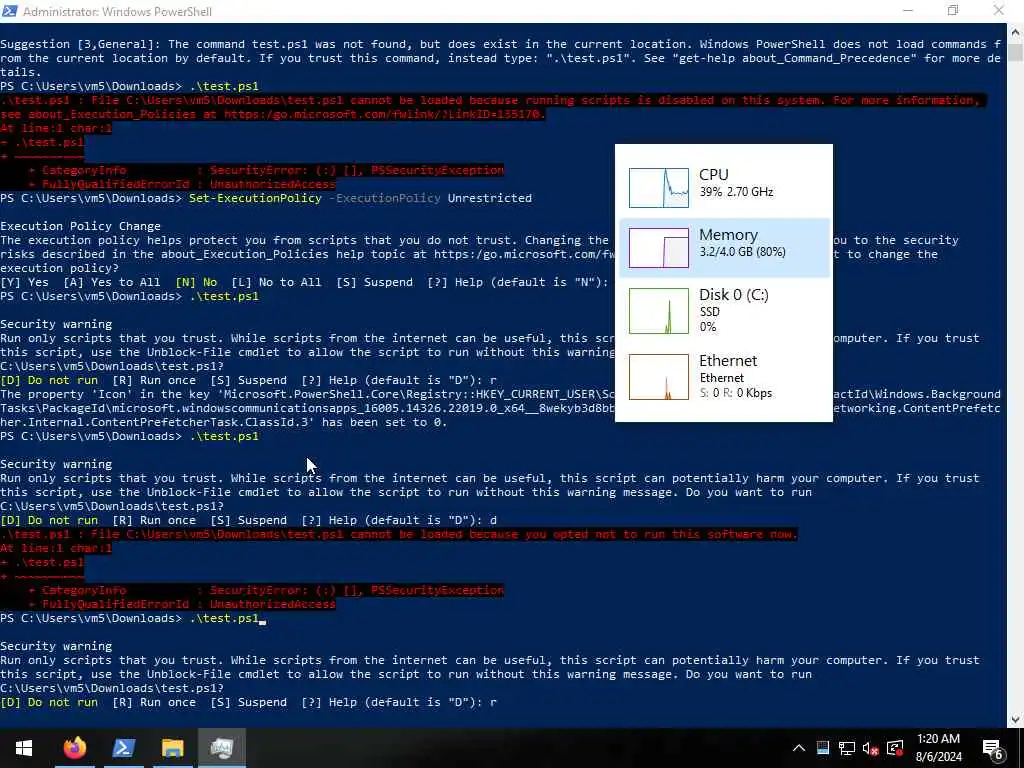Screen dimensions: 1024x768
Task: Select the Memory 3.2/4.0 GB row
Action: pyautogui.click(x=724, y=248)
